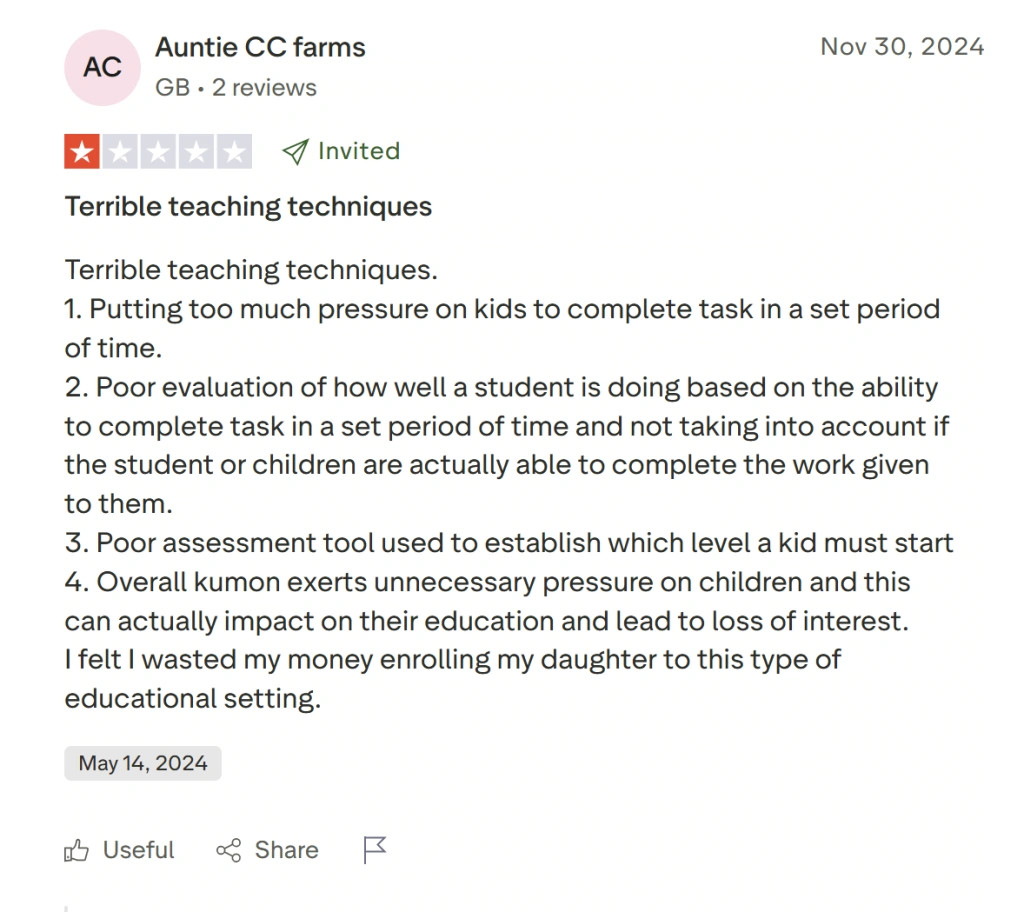
Task: View the reviewer's 2 reviews link
Action: [x=262, y=87]
